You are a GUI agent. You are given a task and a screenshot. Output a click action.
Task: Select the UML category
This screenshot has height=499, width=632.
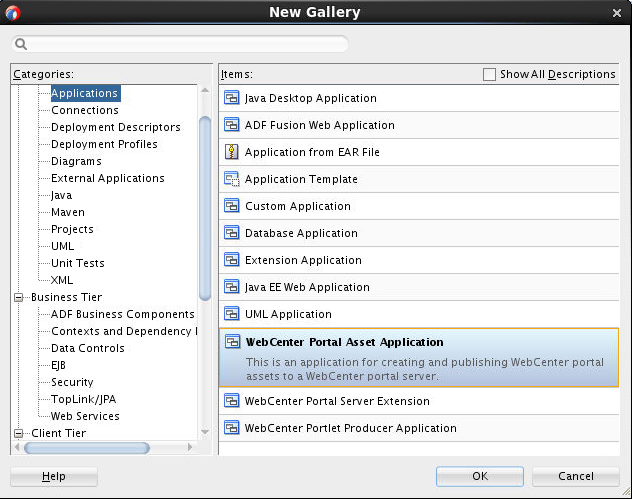point(62,246)
